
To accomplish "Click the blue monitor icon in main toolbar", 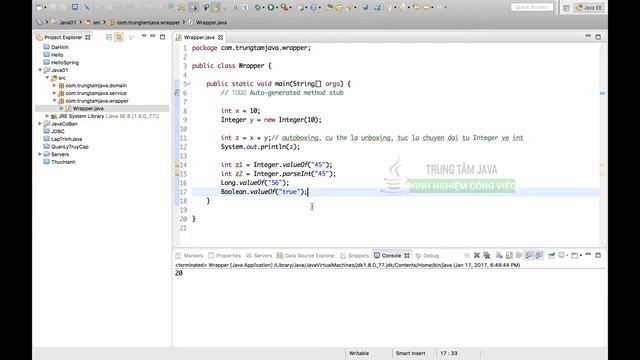I will [75, 7].
